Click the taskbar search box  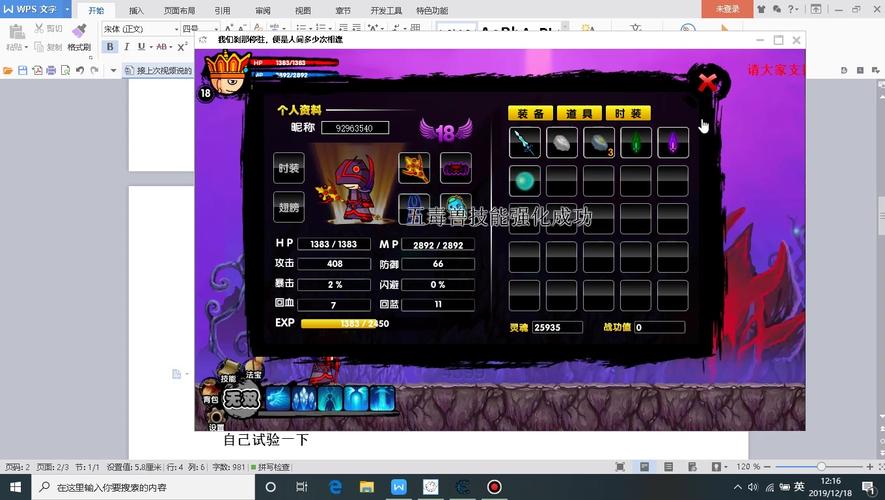[143, 487]
